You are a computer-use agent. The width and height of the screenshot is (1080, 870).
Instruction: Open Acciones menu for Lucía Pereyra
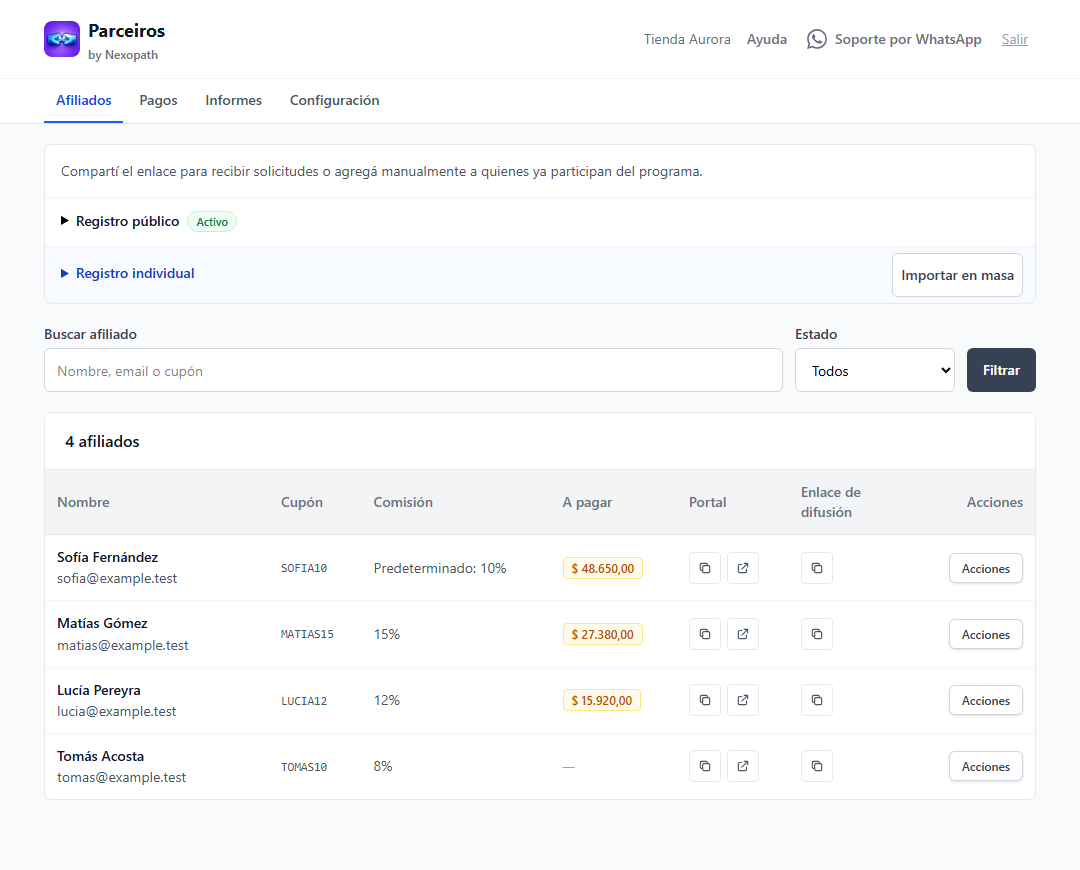coord(986,701)
